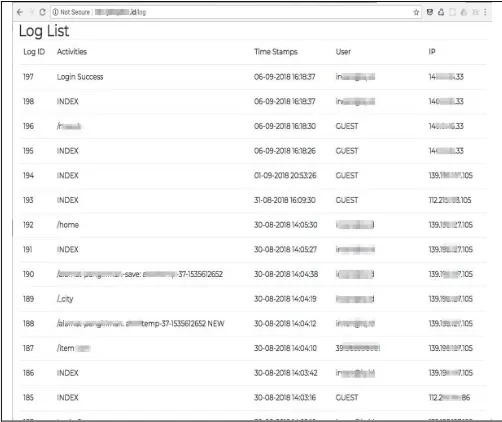The image size is (502, 422).
Task: Select log ID 197
Action: [x=28, y=77]
